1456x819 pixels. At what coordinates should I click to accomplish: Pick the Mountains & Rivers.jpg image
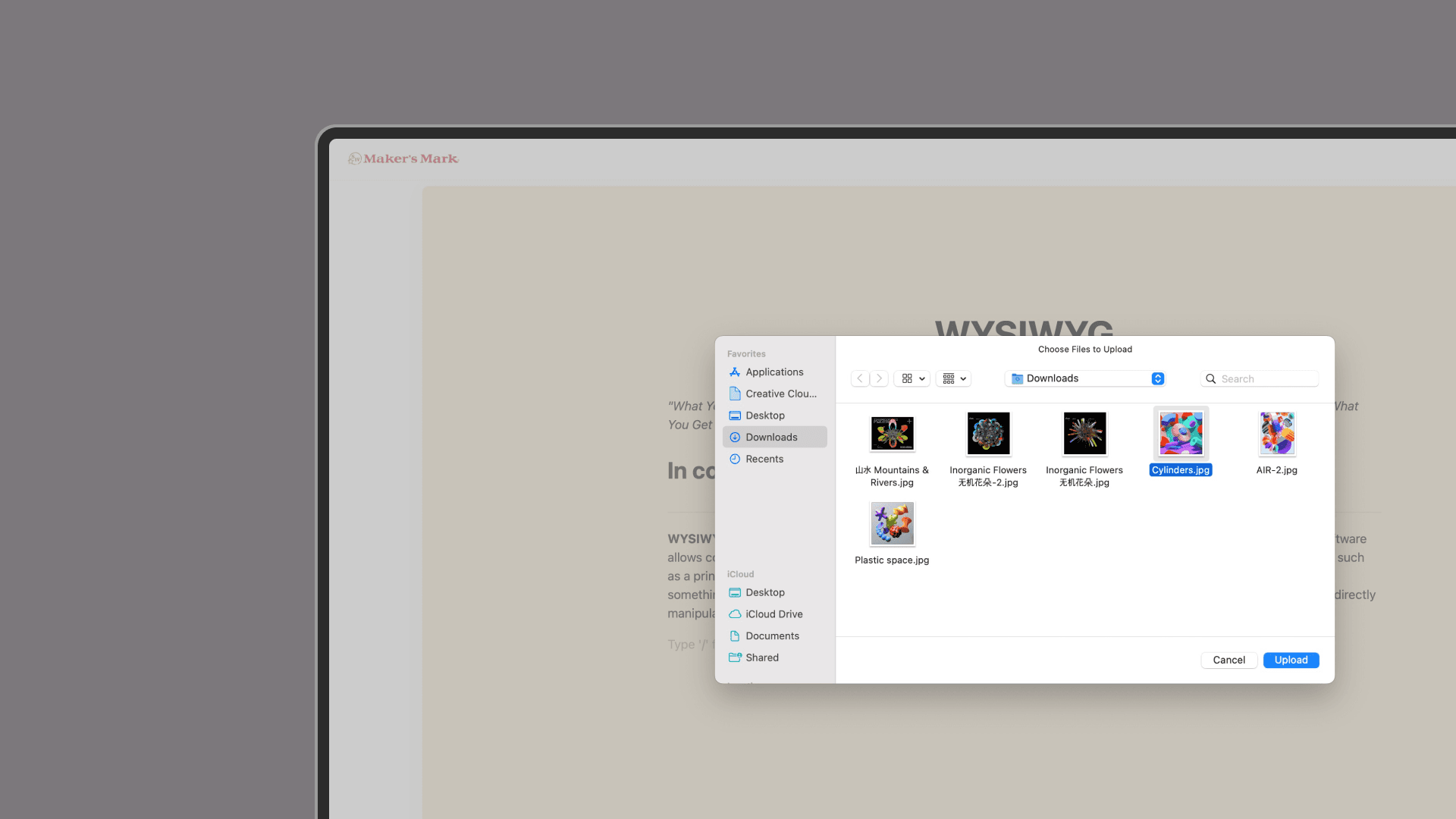(x=892, y=434)
